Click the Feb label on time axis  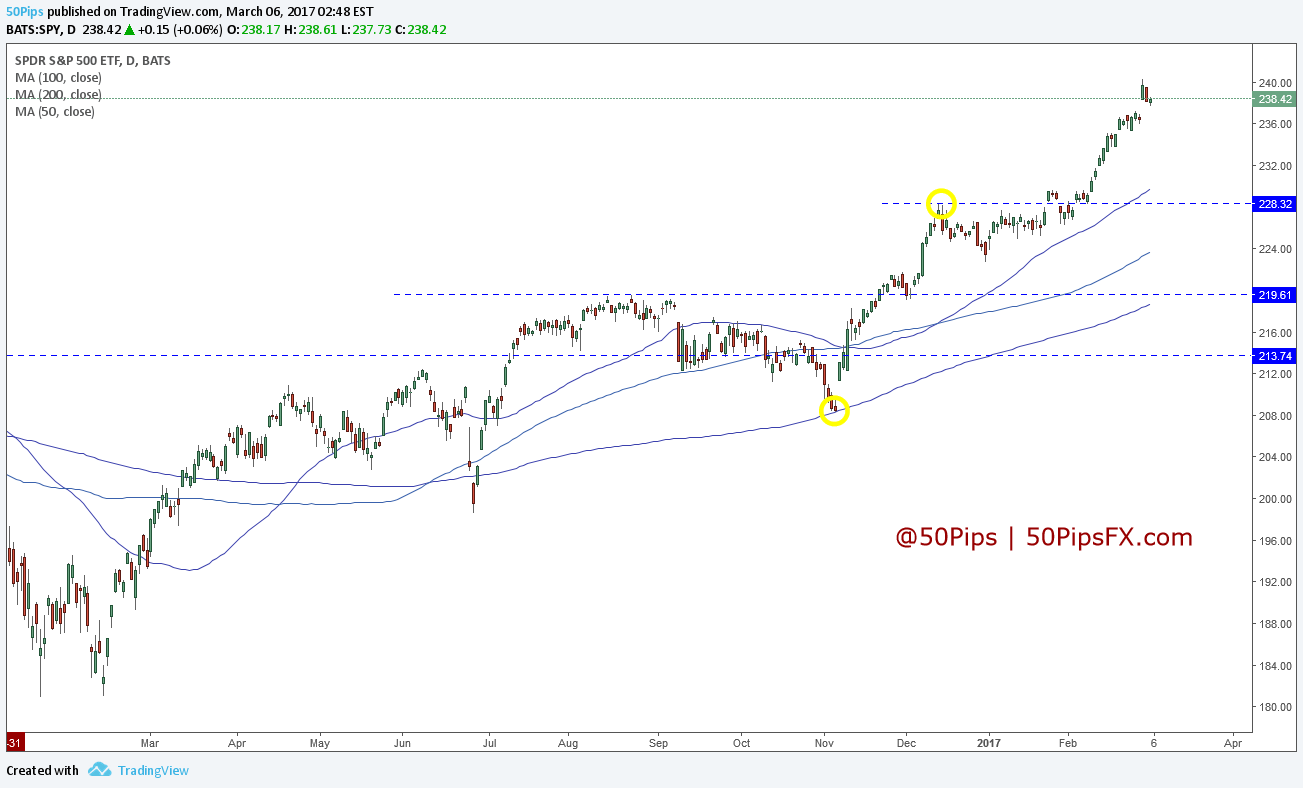pos(1068,743)
